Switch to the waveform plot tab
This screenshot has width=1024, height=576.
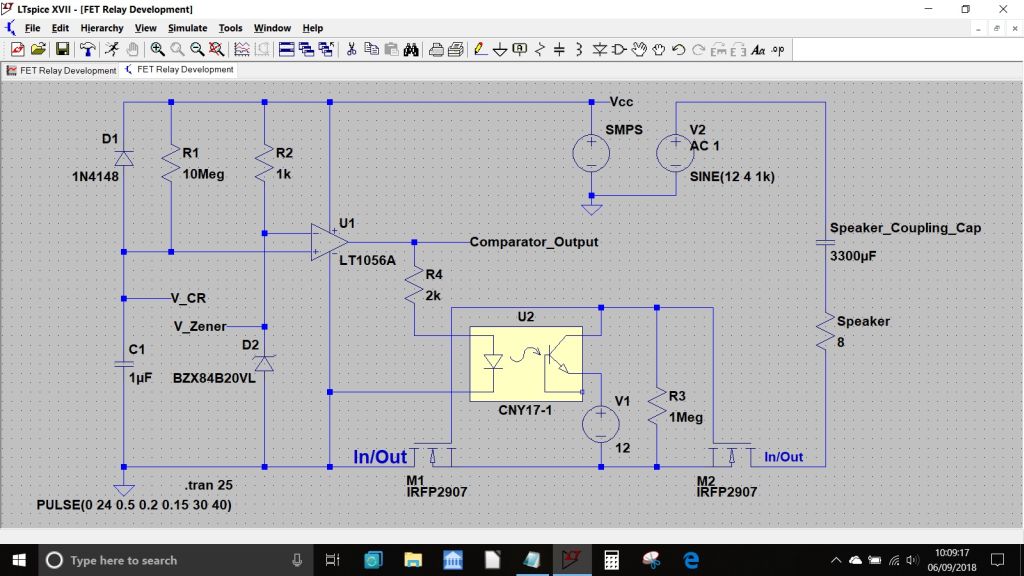[61, 71]
